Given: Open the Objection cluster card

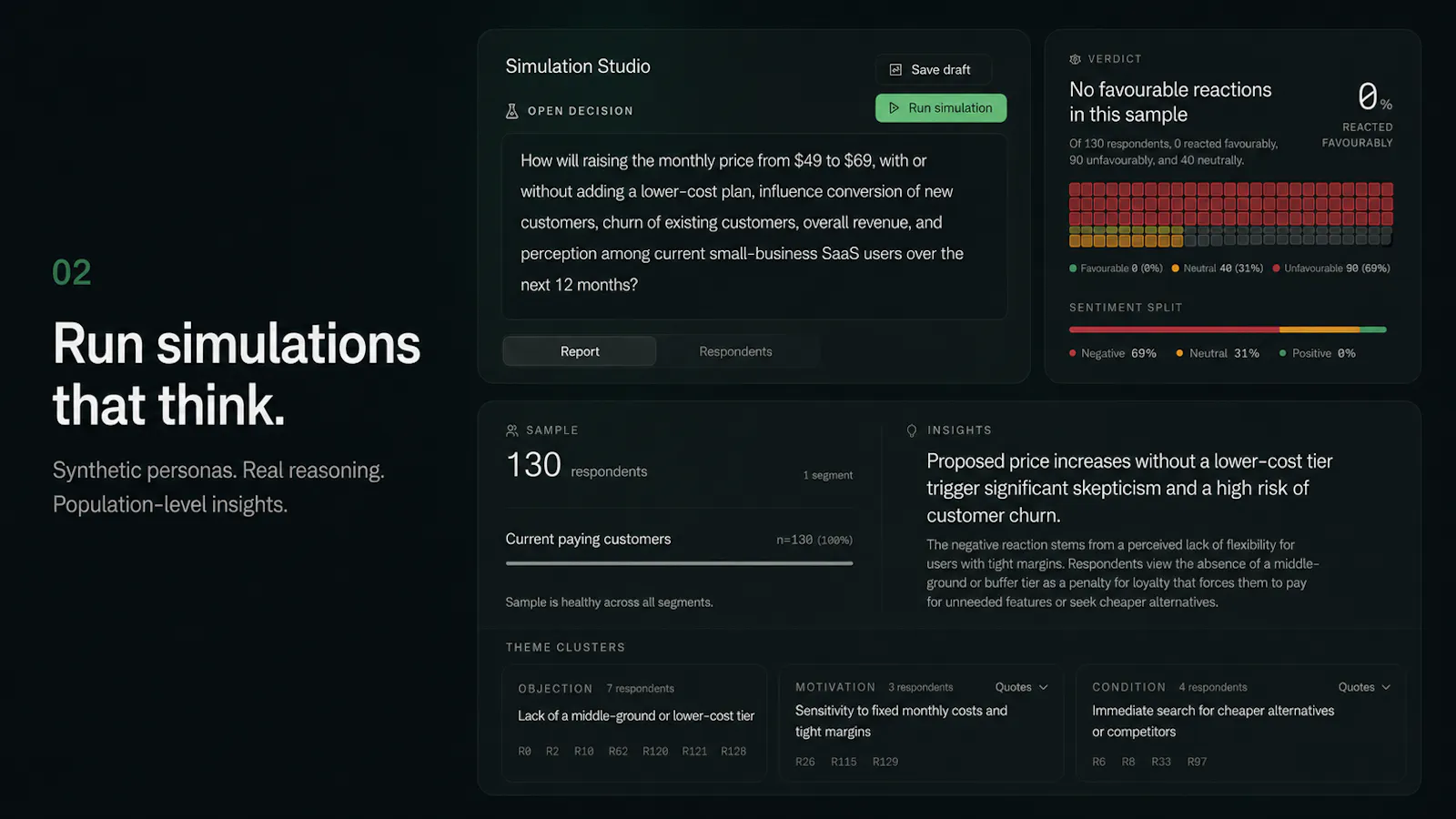Looking at the screenshot, I should [634, 723].
